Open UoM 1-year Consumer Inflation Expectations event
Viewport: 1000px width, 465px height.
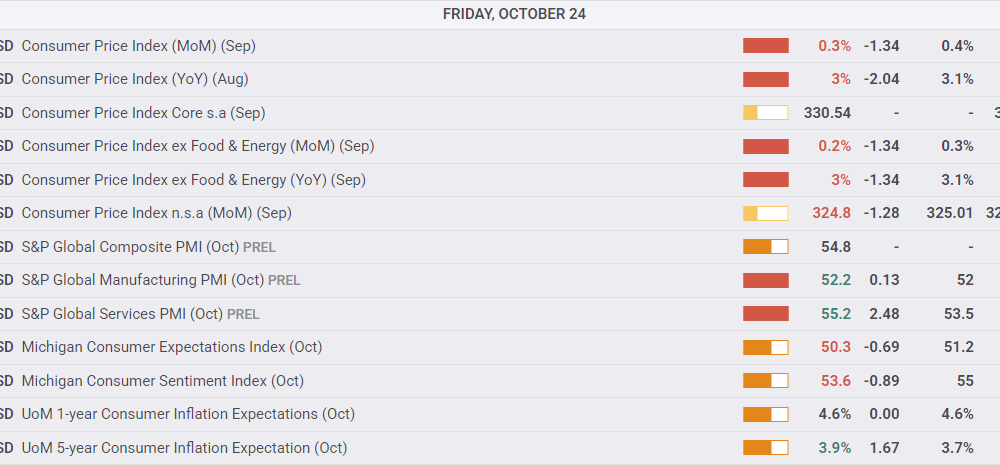pos(188,414)
